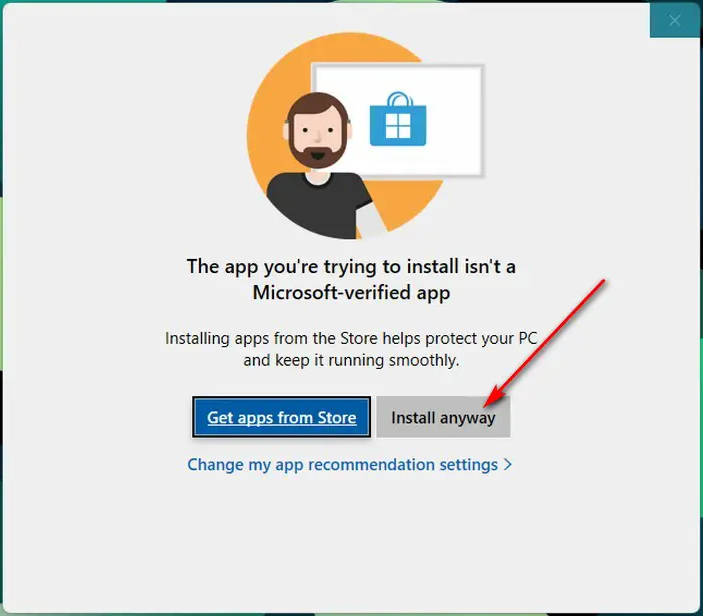Click the handle of the Store bag
Viewport: 703px width, 616px height.
click(x=399, y=99)
